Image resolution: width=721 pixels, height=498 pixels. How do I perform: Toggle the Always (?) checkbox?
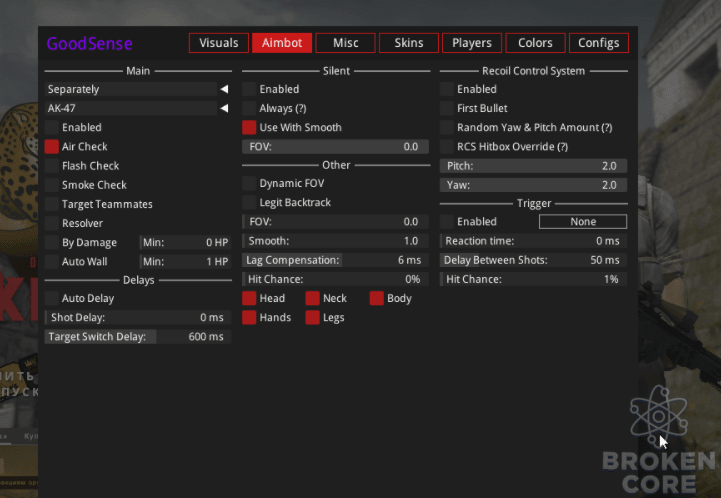(249, 108)
